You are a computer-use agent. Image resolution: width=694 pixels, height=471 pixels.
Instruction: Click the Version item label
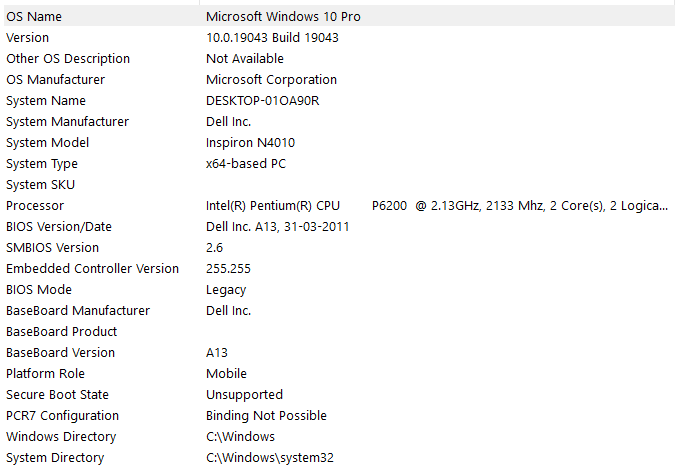pyautogui.click(x=27, y=38)
